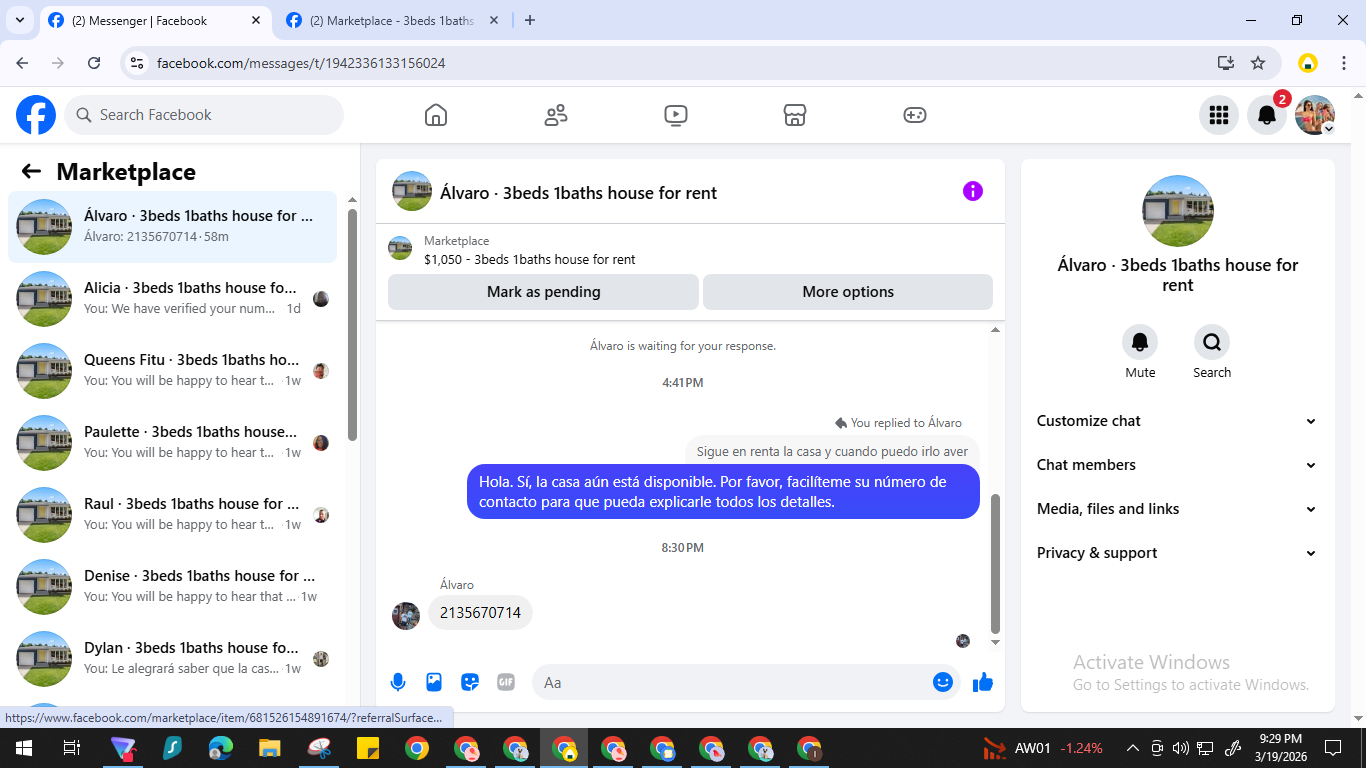Viewport: 1366px width, 768px height.
Task: Click the browser address bar URL
Action: [301, 63]
